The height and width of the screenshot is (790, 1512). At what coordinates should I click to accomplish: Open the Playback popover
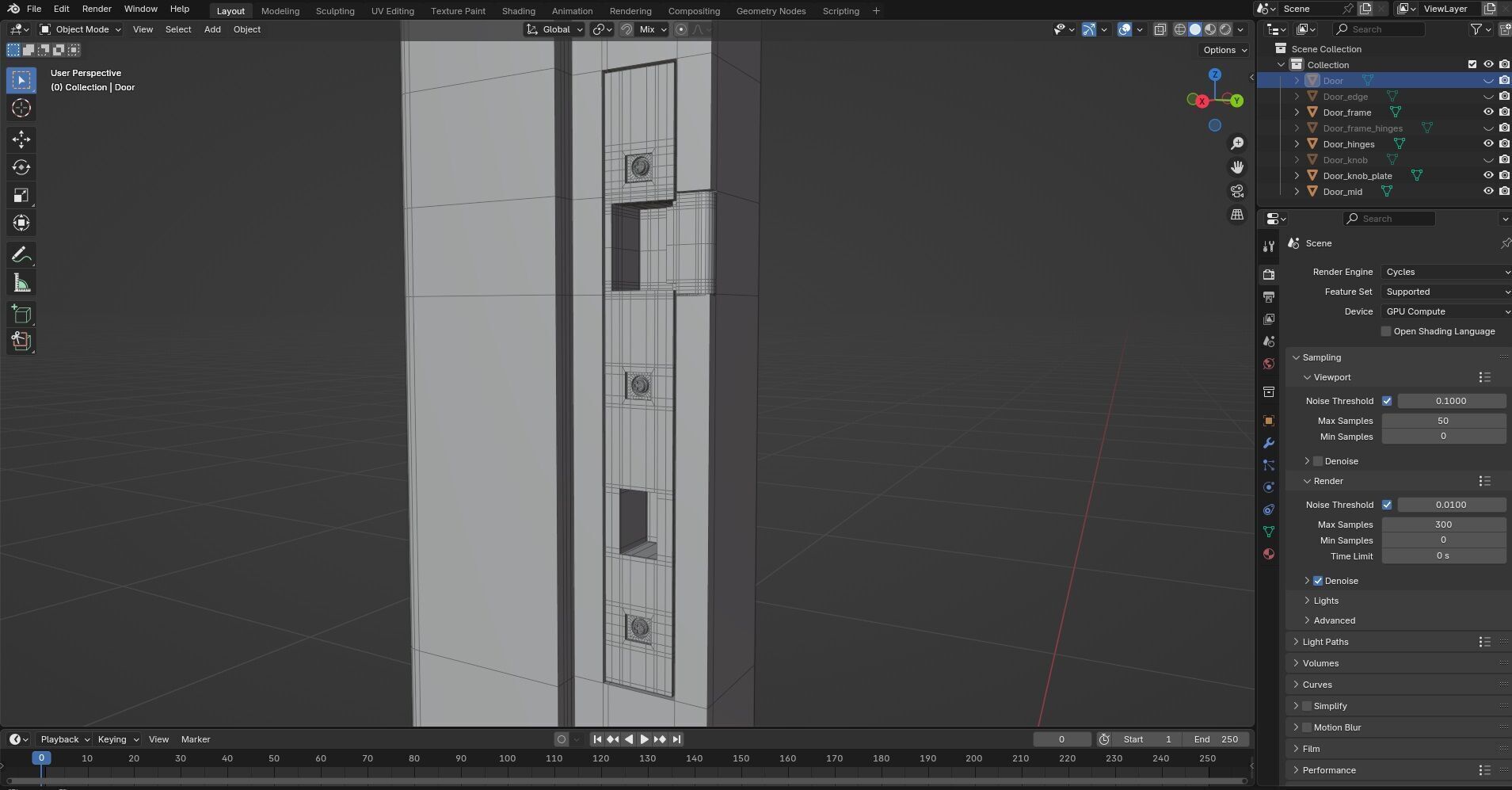click(64, 739)
